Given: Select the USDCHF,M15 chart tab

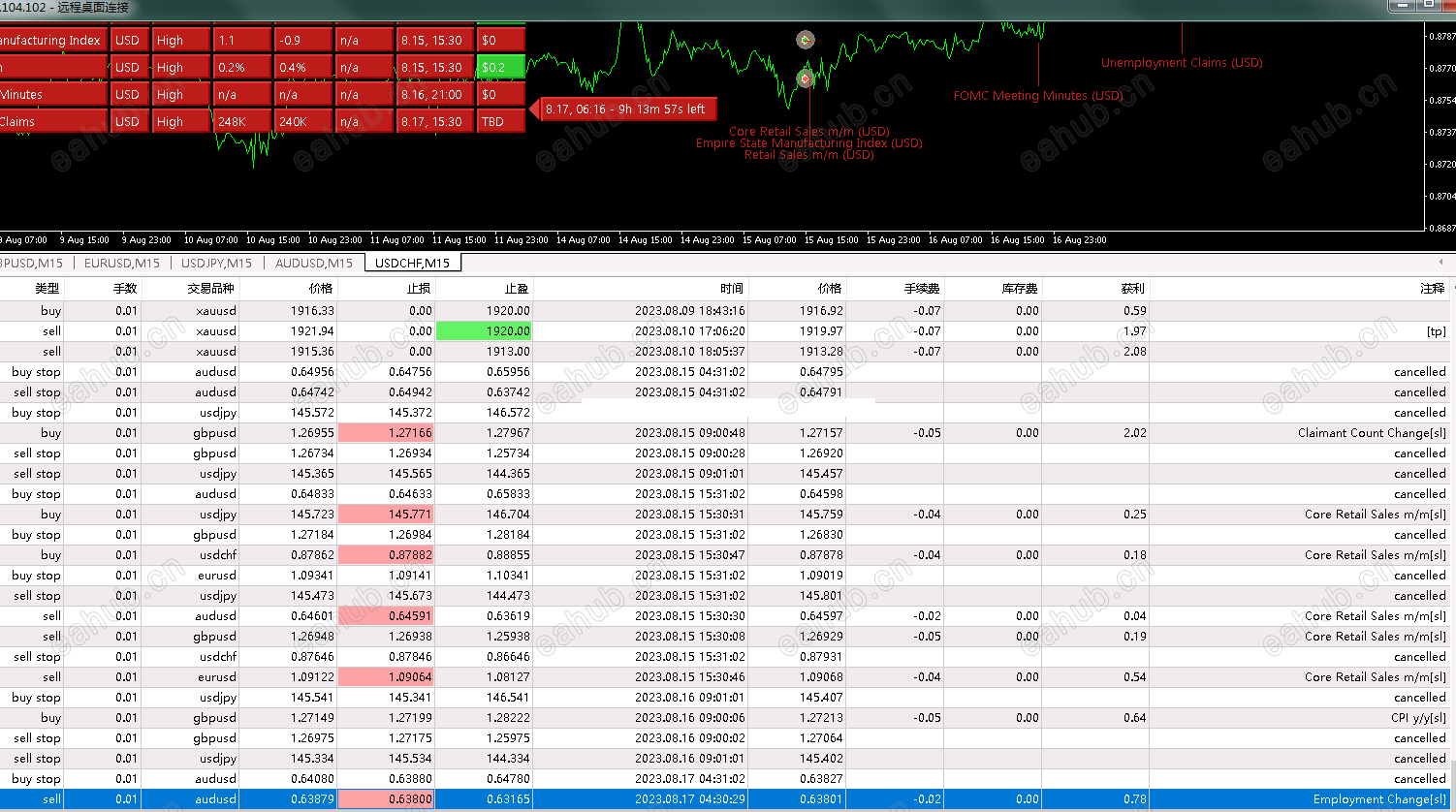Looking at the screenshot, I should (412, 263).
